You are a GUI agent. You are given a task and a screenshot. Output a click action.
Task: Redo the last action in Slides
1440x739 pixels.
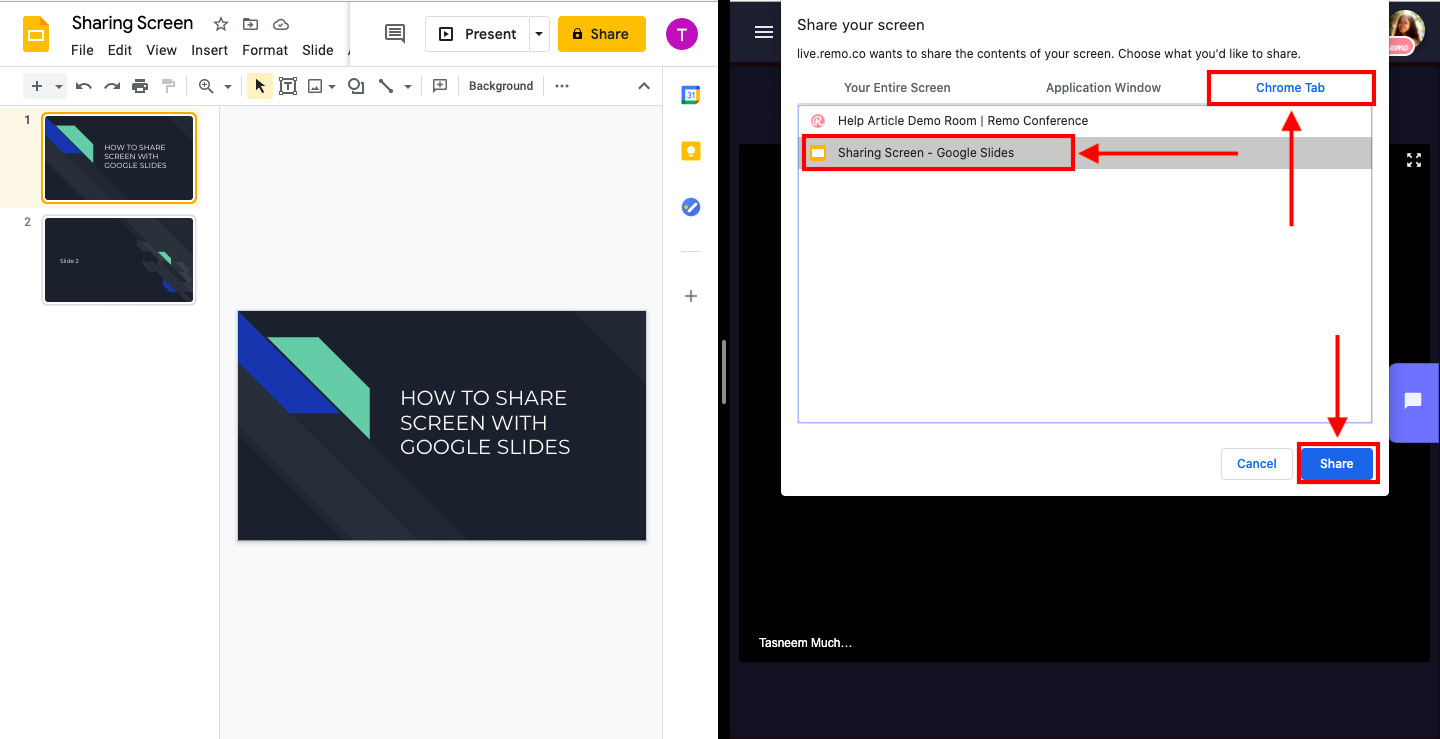point(112,86)
